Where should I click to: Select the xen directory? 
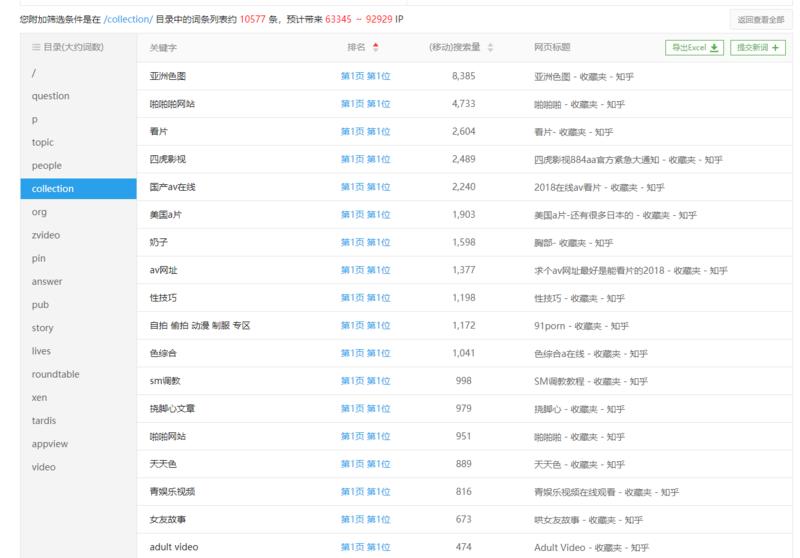click(39, 397)
